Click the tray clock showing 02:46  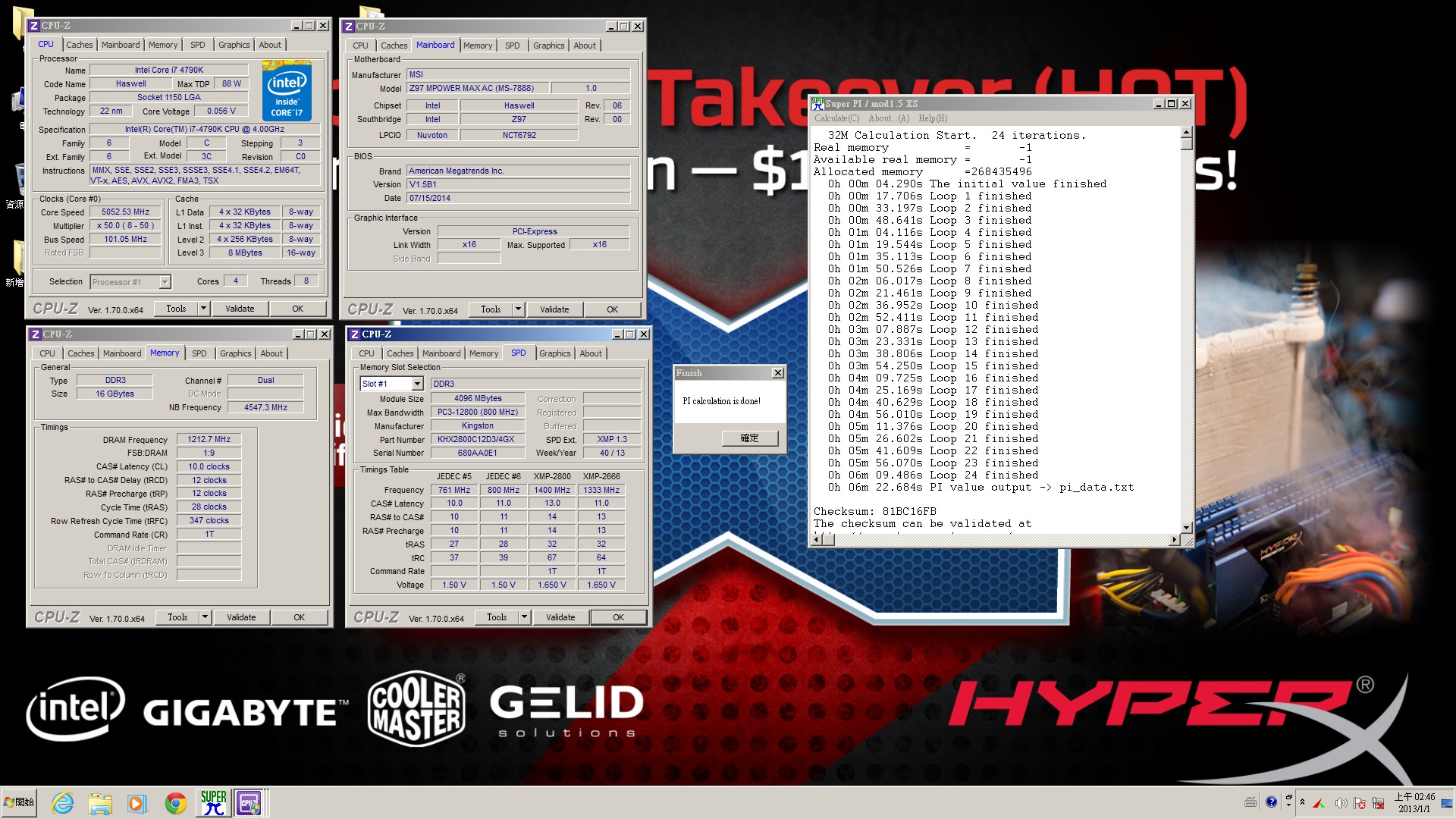coord(1414,802)
